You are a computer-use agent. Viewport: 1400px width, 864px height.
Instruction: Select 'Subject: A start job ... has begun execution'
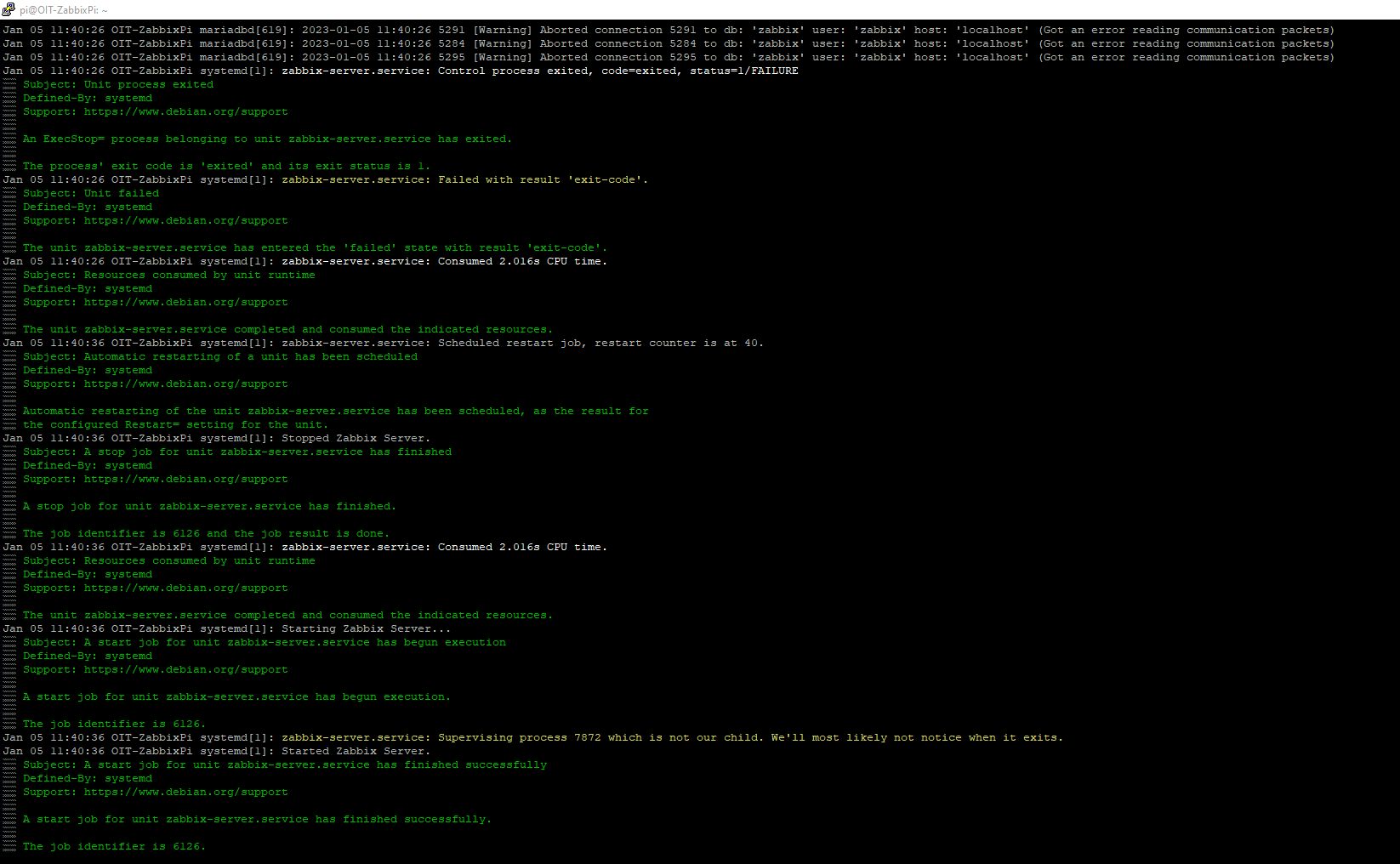pos(265,642)
